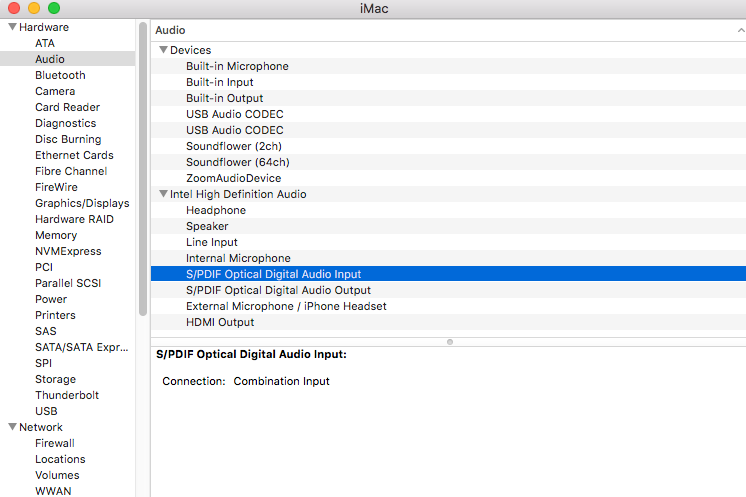
Task: Open the PCI section
Action: [x=44, y=267]
